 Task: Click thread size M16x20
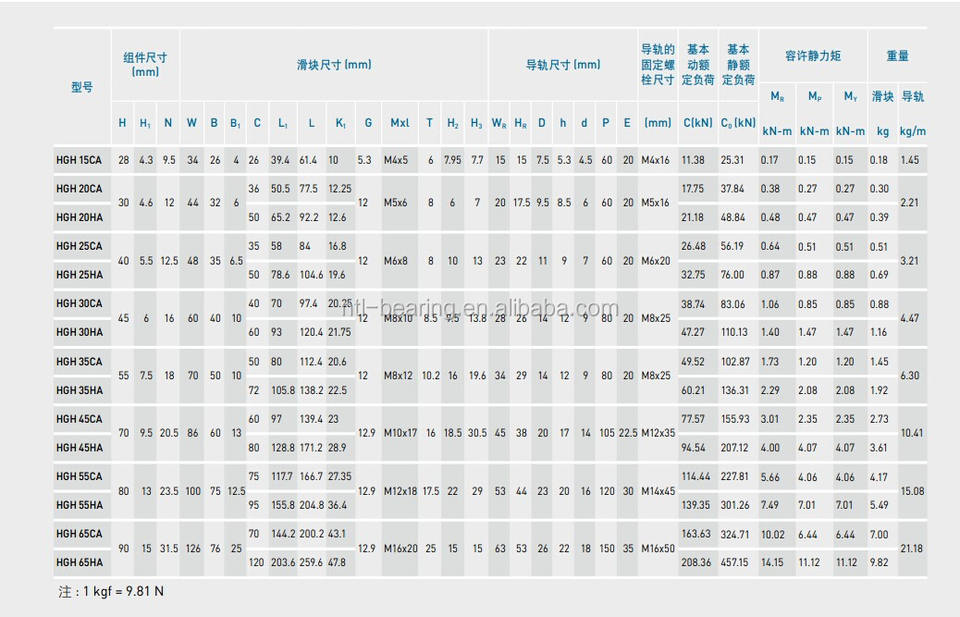[x=400, y=549]
